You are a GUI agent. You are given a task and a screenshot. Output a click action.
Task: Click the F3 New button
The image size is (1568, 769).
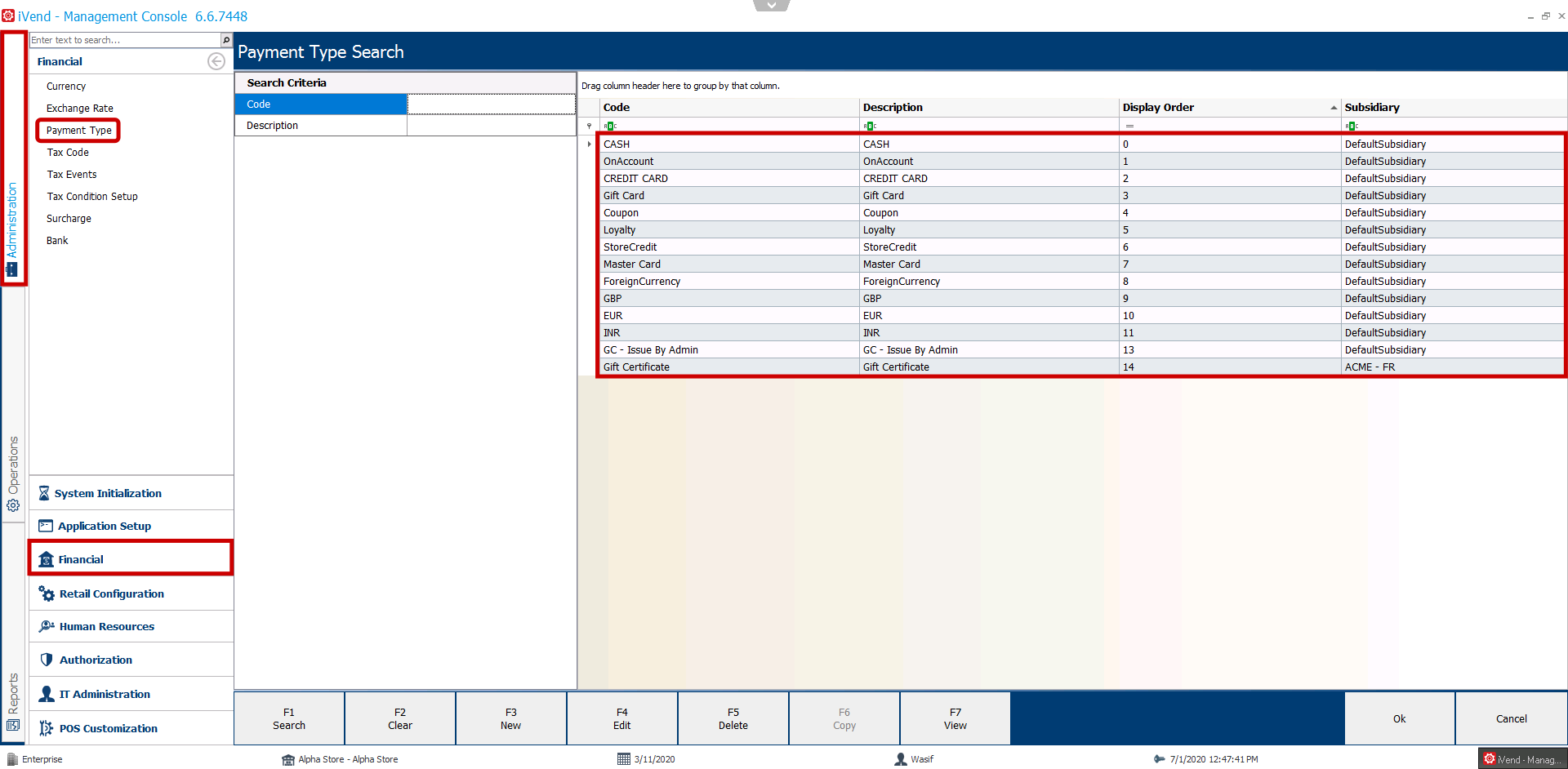510,718
